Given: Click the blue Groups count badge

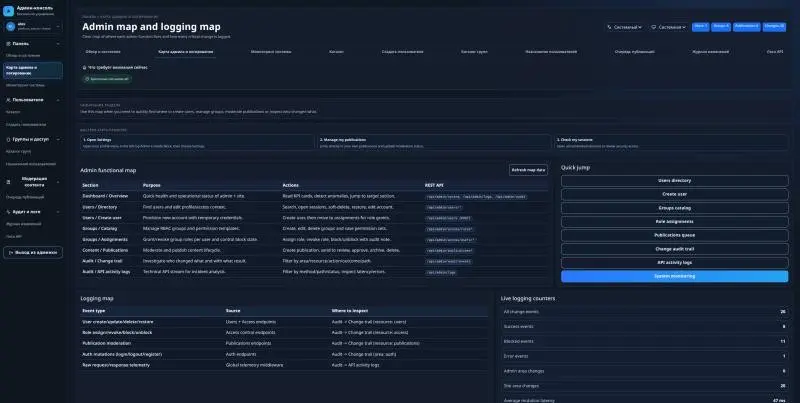Looking at the screenshot, I should pos(720,27).
